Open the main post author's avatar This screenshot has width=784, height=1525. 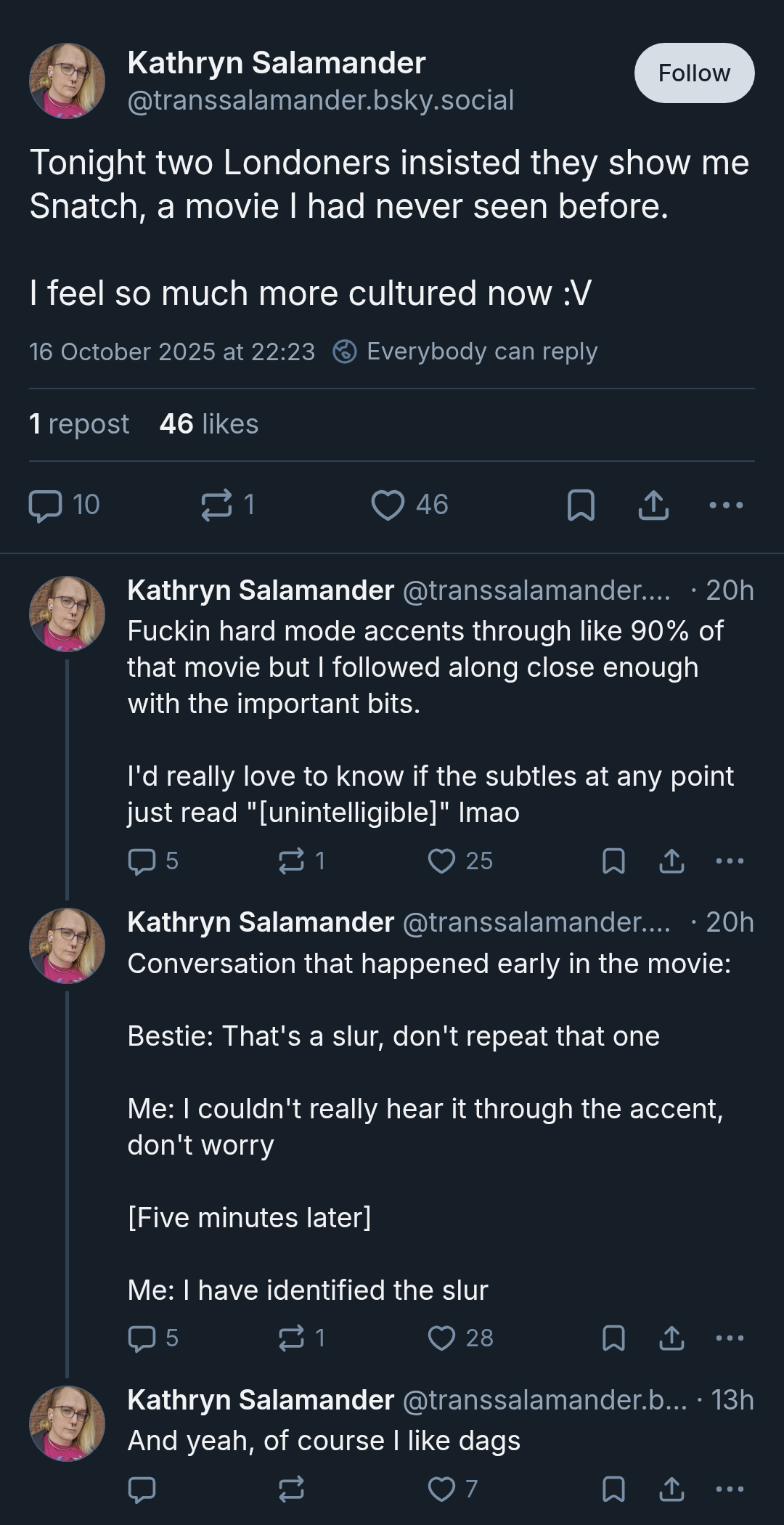(67, 81)
